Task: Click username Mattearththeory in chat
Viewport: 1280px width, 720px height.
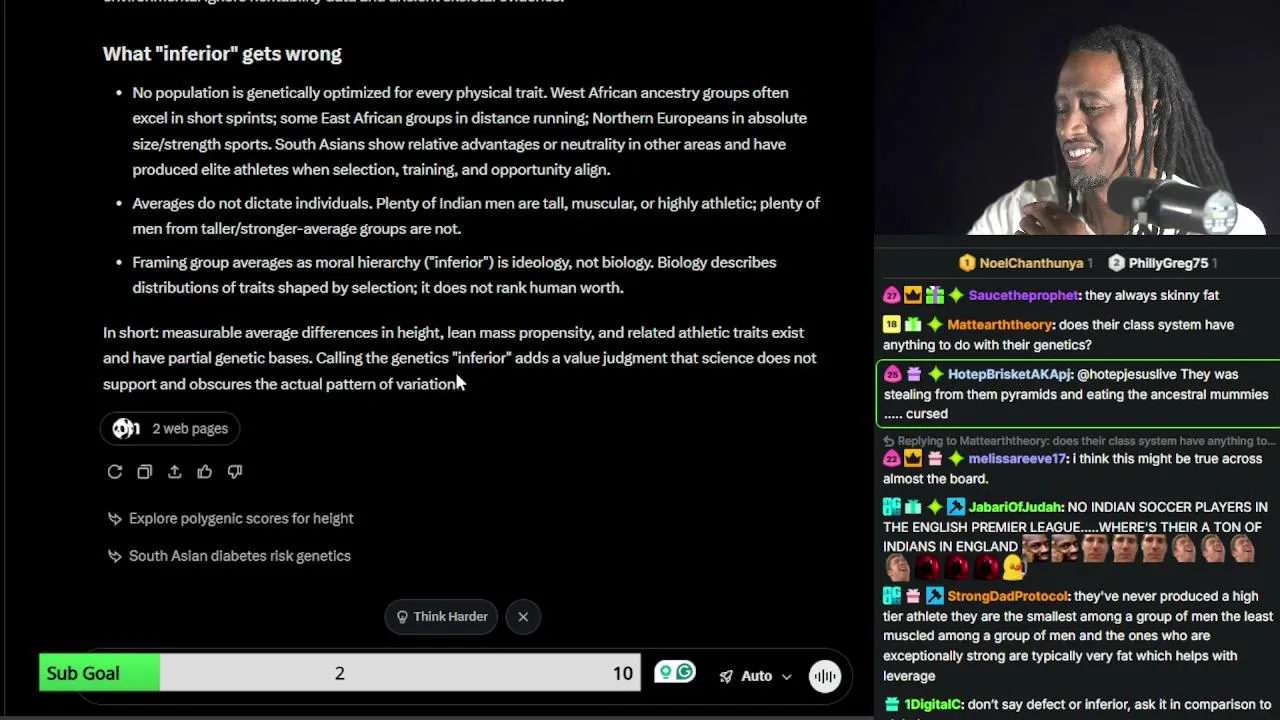Action: [x=1000, y=325]
